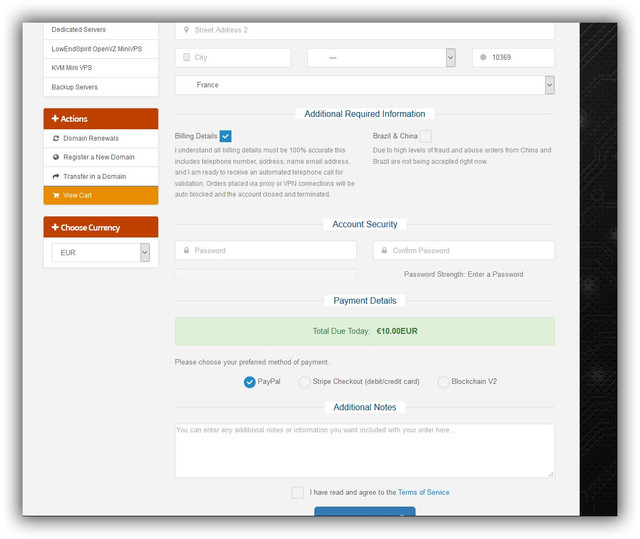This screenshot has width=640, height=539.
Task: Click the Transfer in a Domain arrow icon
Action: [x=56, y=176]
